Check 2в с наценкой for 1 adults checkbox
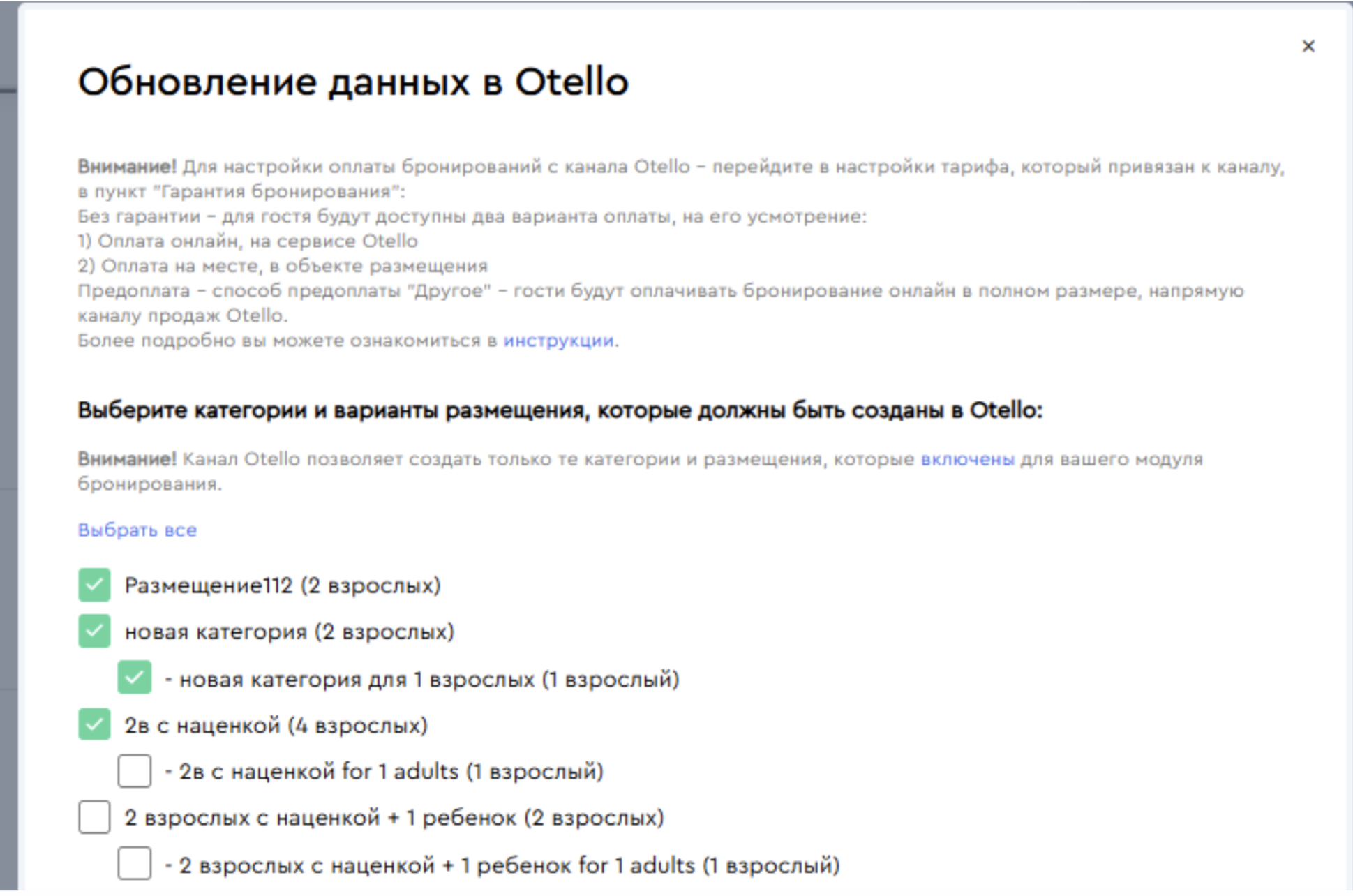This screenshot has height=896, width=1353. (x=134, y=771)
